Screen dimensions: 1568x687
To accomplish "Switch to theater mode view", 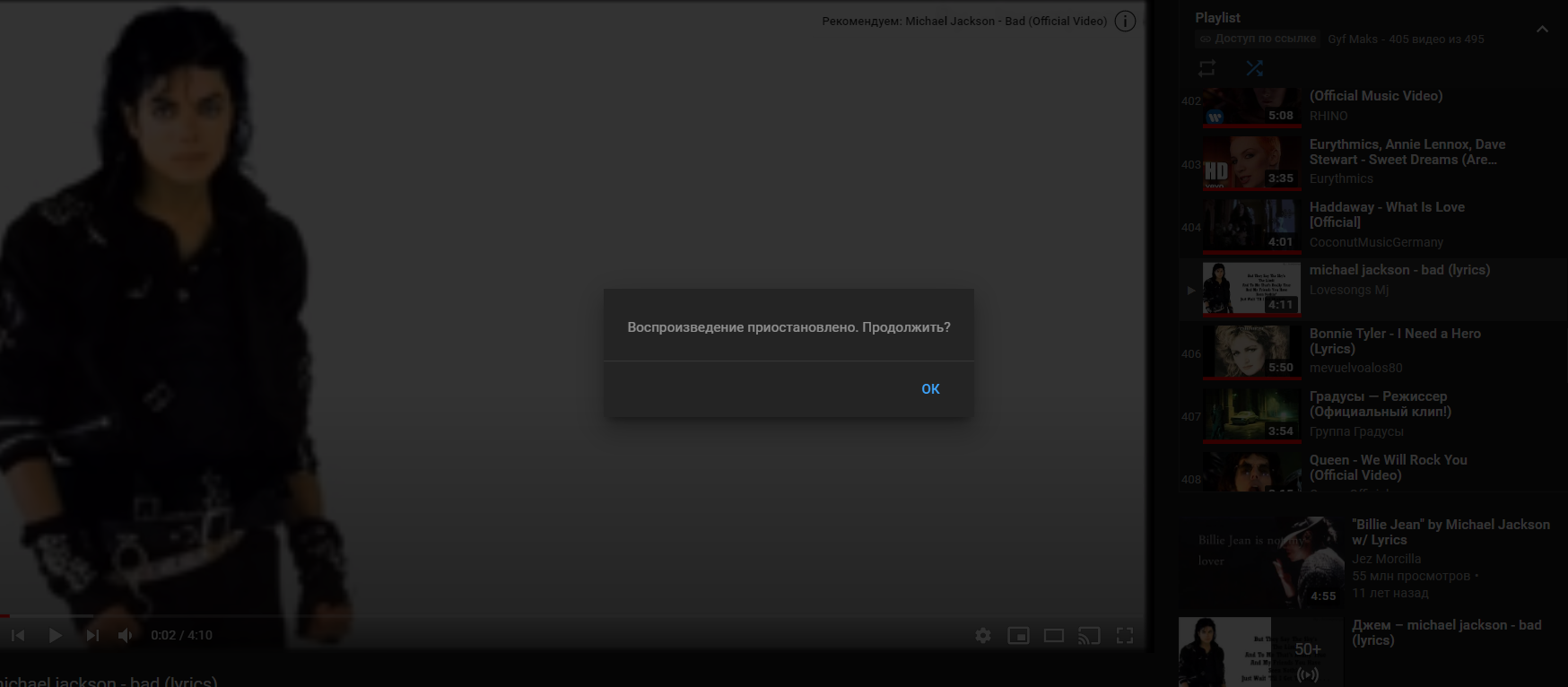I will [1054, 635].
